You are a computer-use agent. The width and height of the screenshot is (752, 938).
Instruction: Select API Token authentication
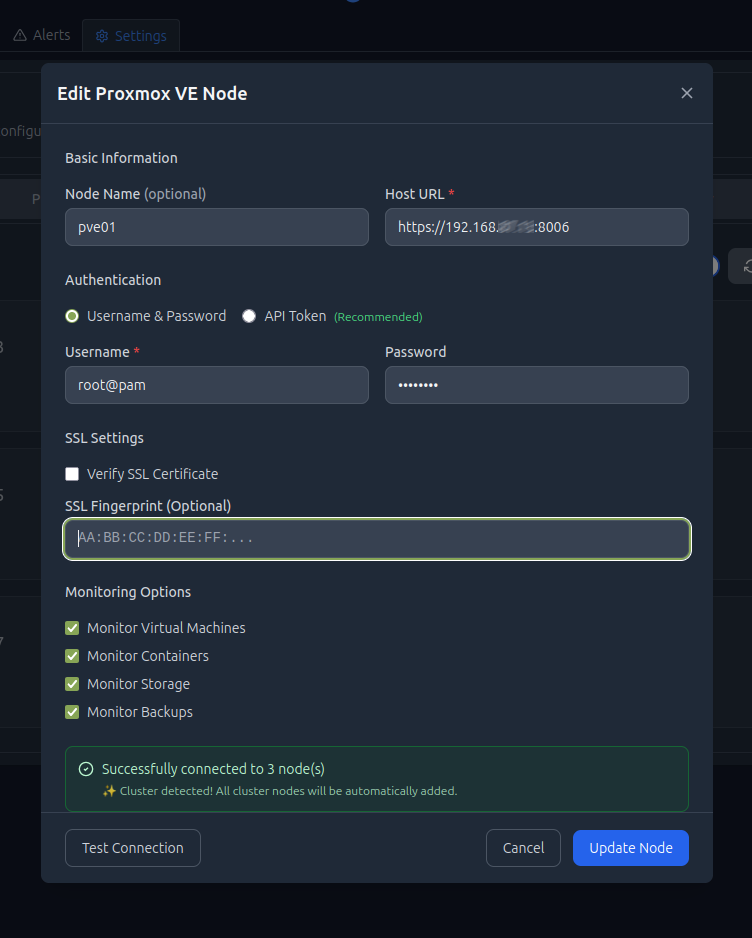pyautogui.click(x=249, y=316)
